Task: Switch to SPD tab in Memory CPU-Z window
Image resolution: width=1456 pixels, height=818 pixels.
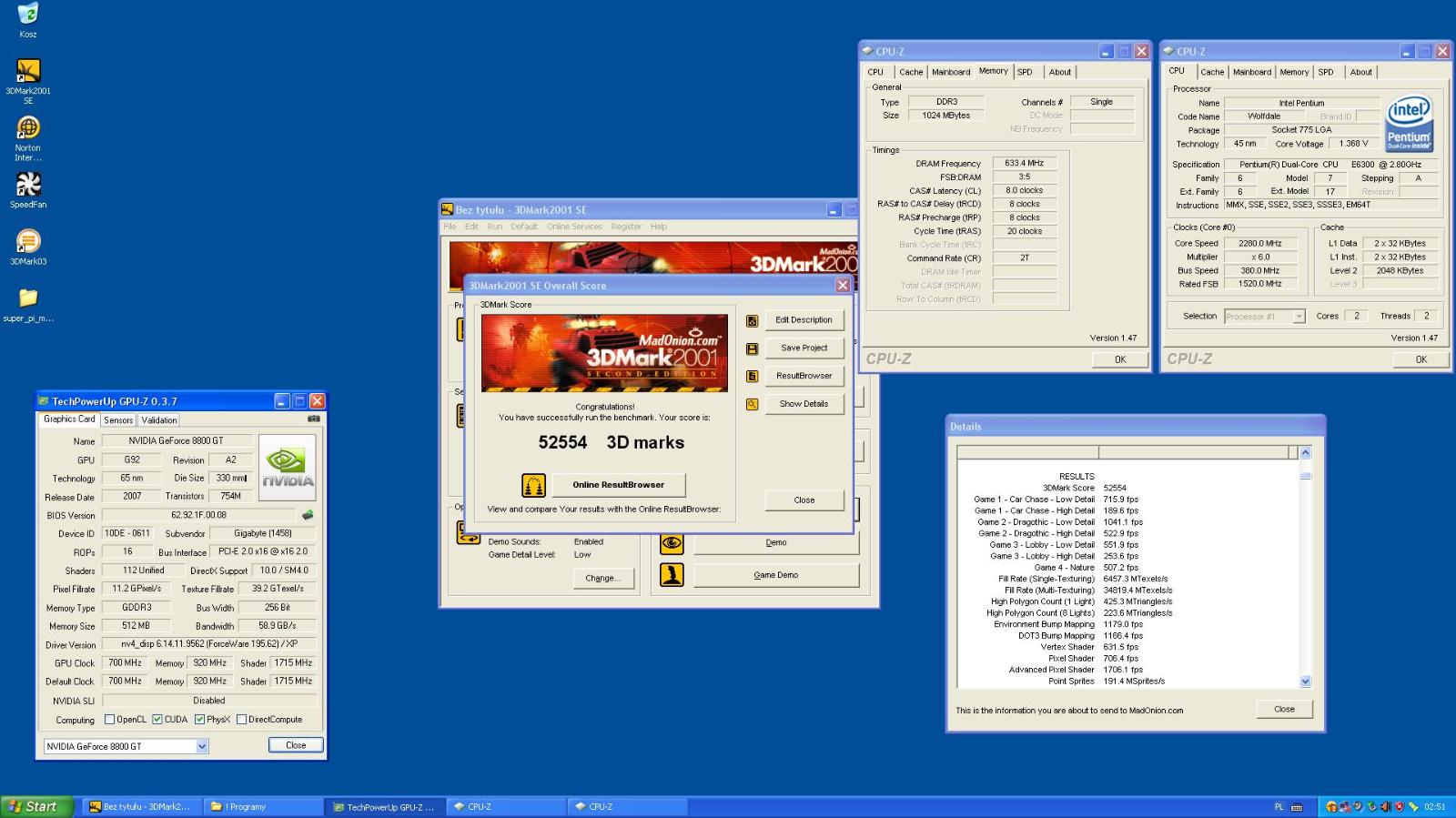Action: [1025, 72]
